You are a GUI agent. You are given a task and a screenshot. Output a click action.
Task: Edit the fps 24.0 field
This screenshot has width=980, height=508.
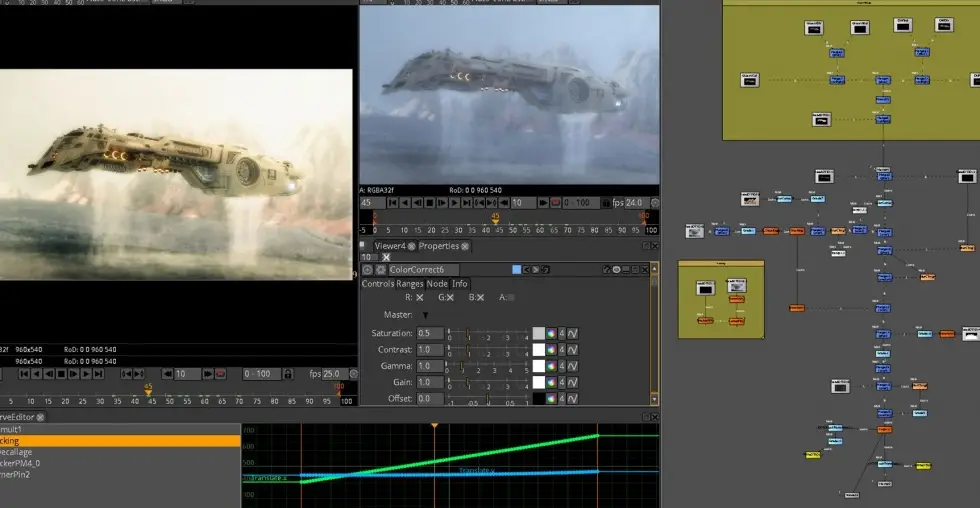click(636, 202)
